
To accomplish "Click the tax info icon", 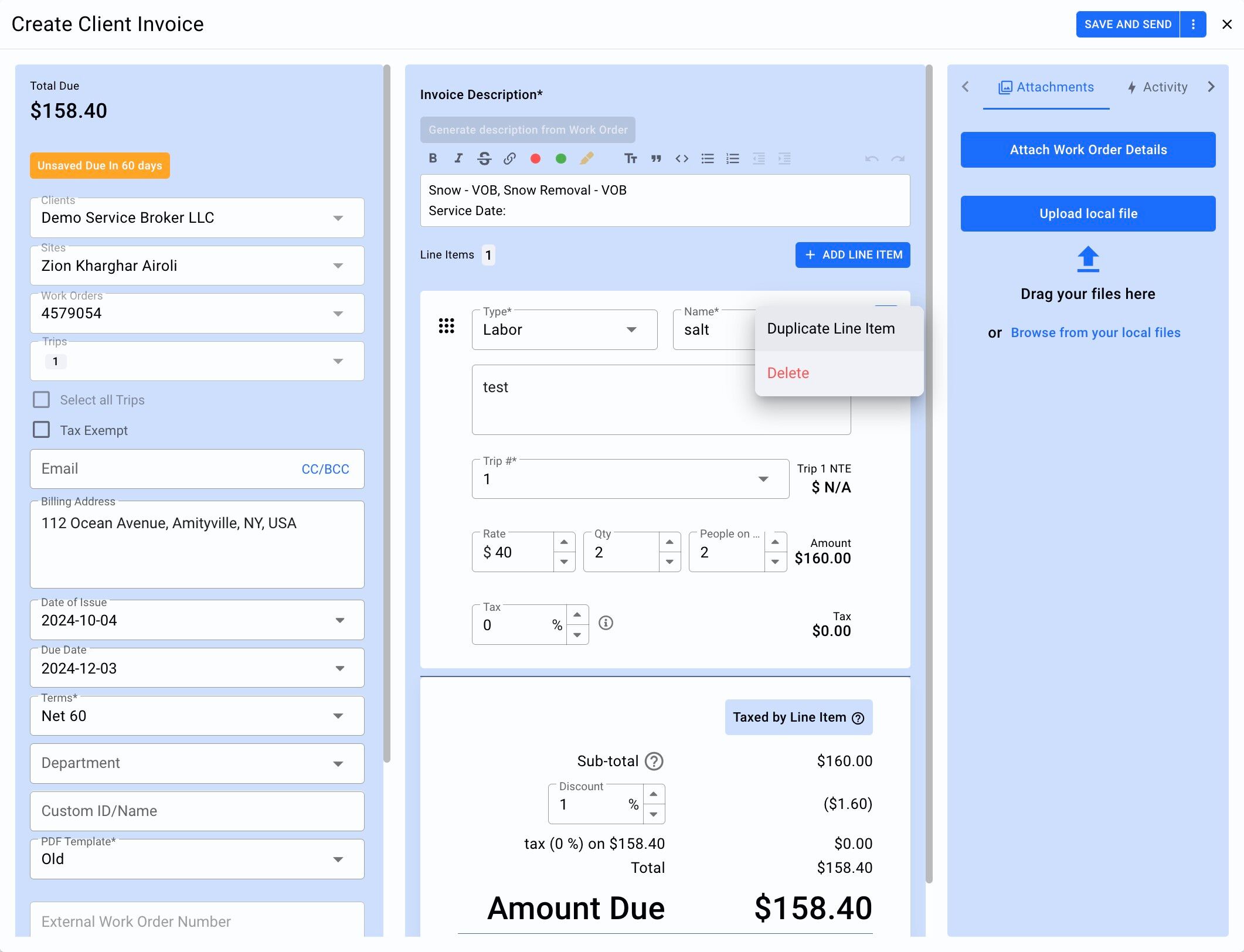I will 606,623.
